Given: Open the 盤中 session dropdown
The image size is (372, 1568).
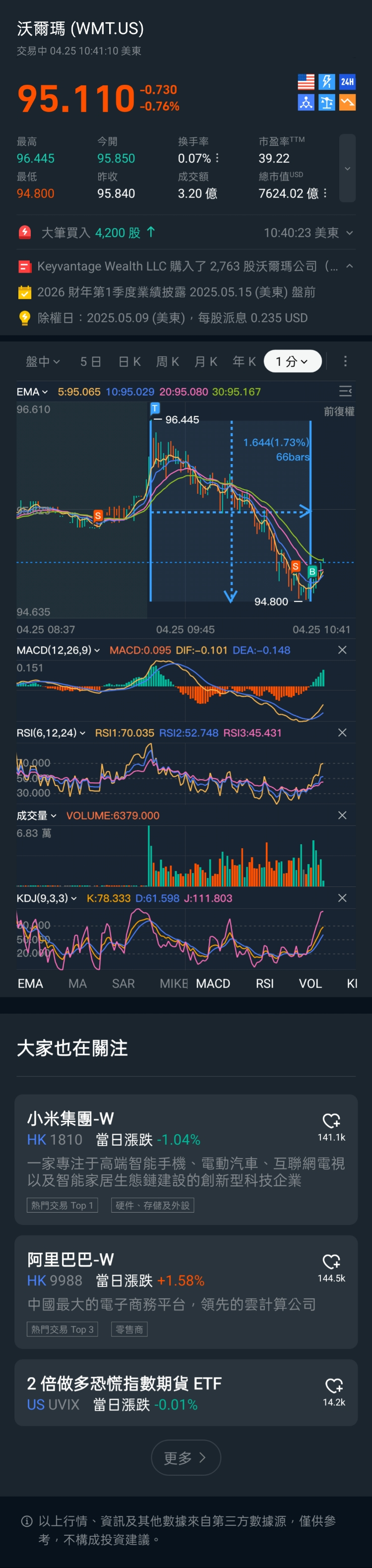Looking at the screenshot, I should (43, 361).
